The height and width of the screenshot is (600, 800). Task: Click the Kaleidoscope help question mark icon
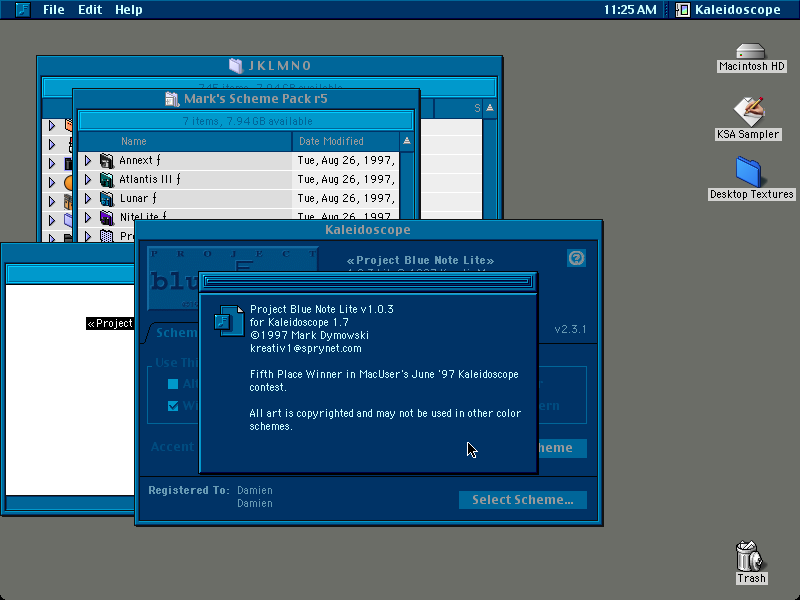pyautogui.click(x=576, y=258)
